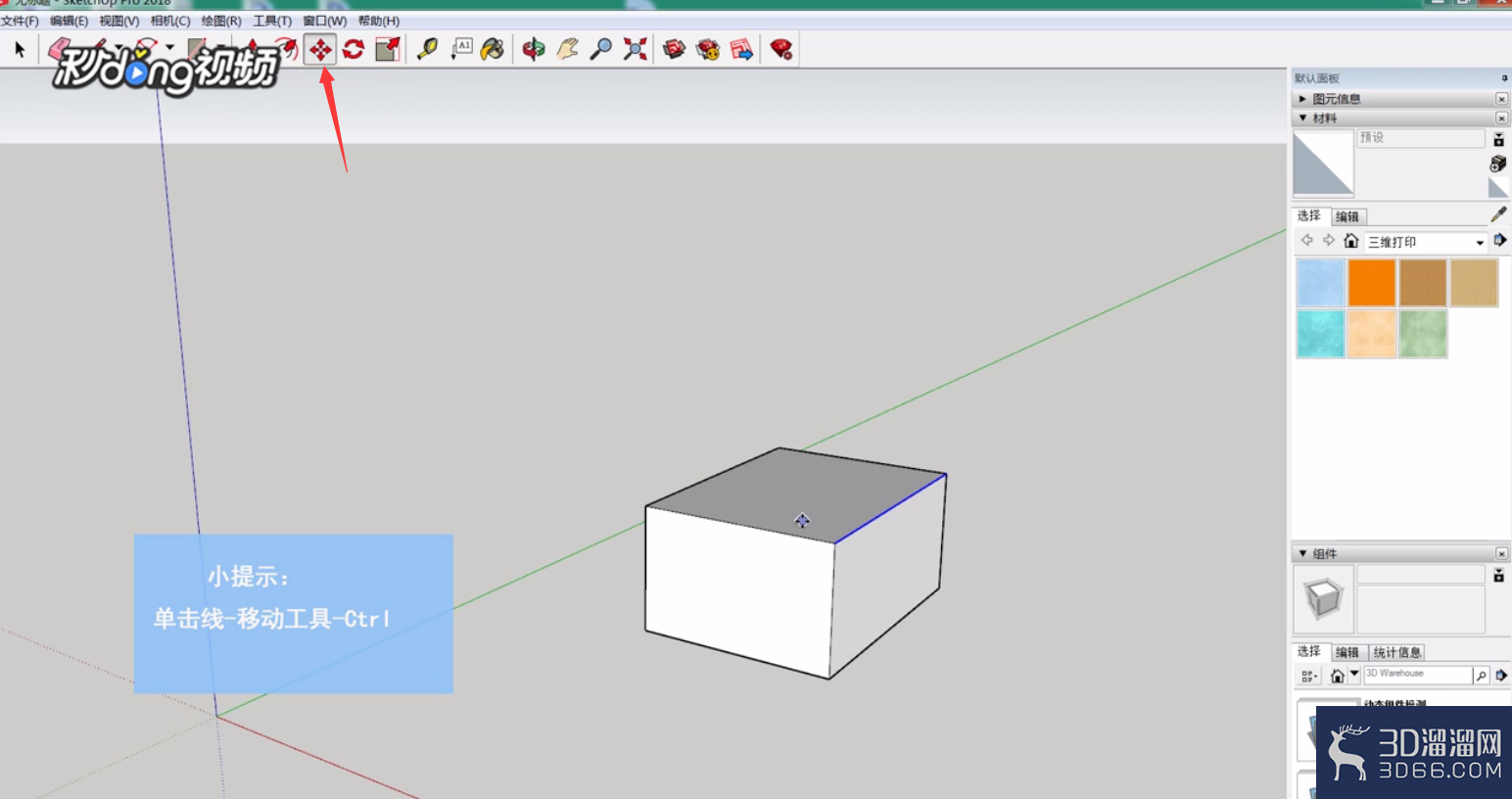Pick the cyan material swatch
1512x799 pixels.
(1320, 334)
